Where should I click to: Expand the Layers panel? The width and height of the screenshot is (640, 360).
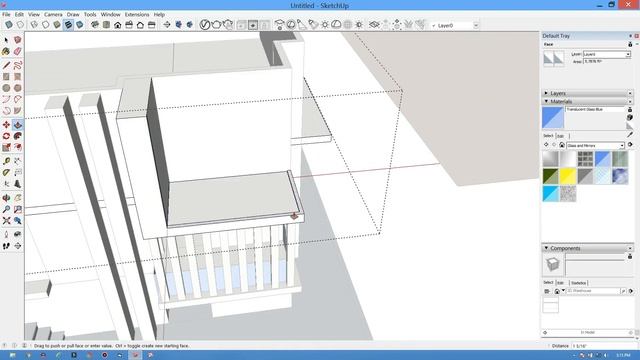546,93
